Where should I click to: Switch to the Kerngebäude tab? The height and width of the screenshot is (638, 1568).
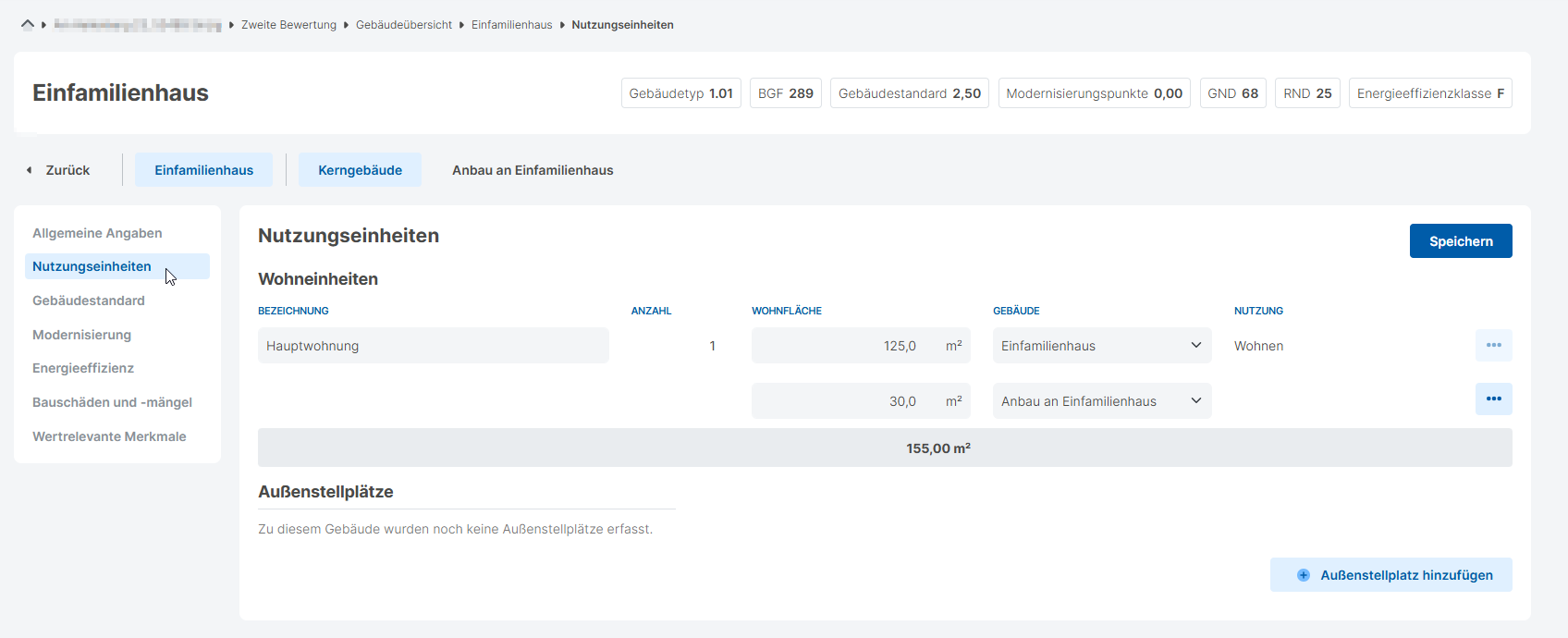click(x=360, y=170)
